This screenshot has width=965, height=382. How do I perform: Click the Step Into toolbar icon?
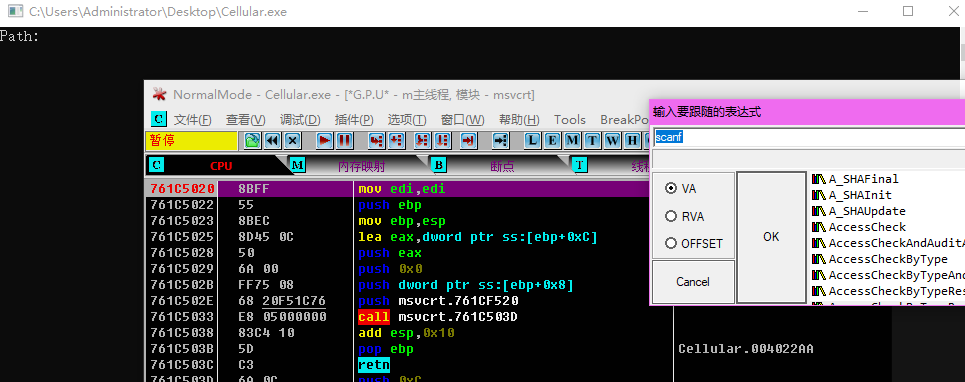377,141
